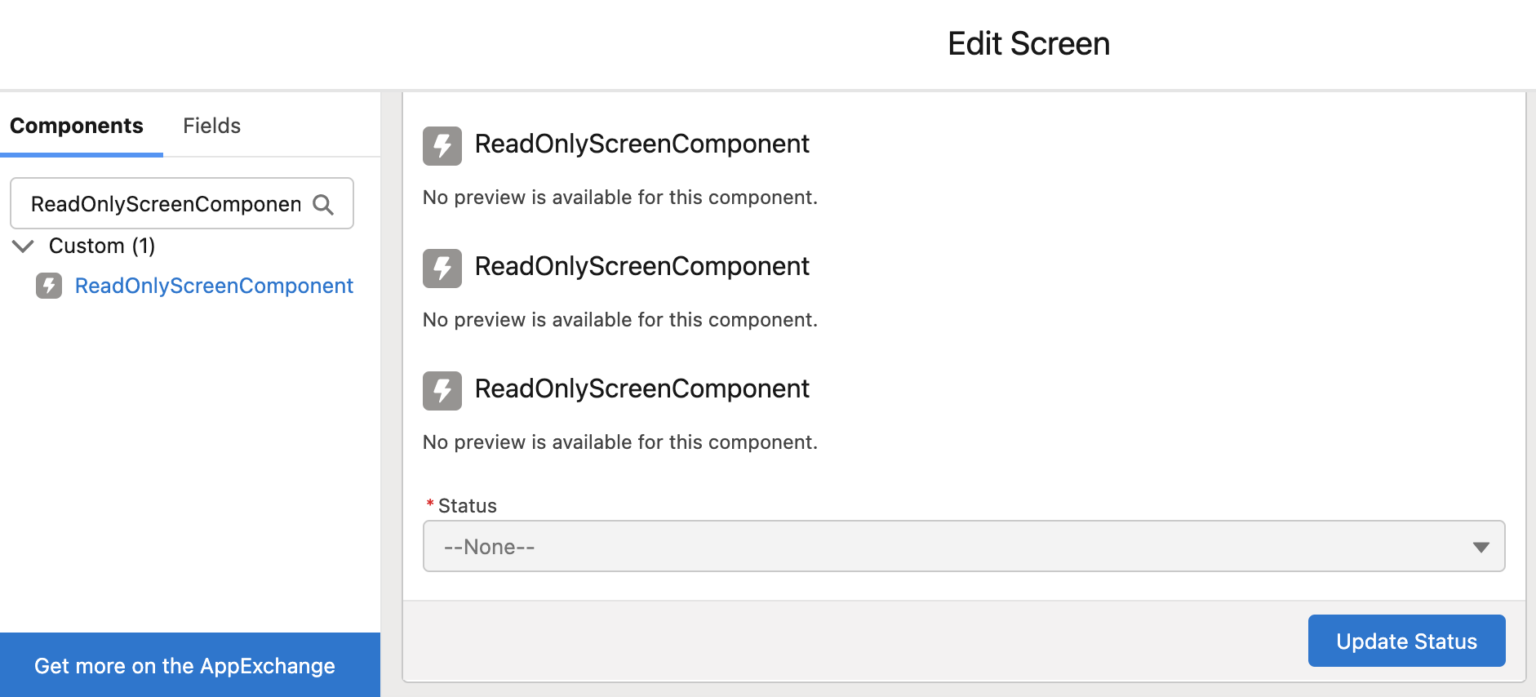The height and width of the screenshot is (697, 1536).
Task: Select the Components tab
Action: pos(76,125)
